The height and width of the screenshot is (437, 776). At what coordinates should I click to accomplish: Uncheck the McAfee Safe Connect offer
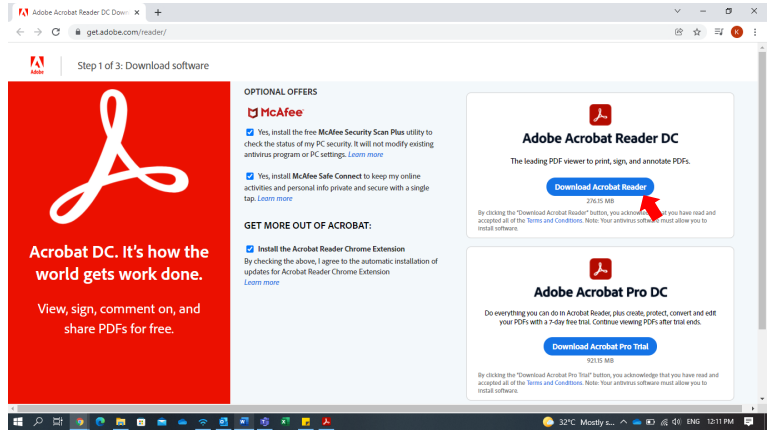(249, 176)
